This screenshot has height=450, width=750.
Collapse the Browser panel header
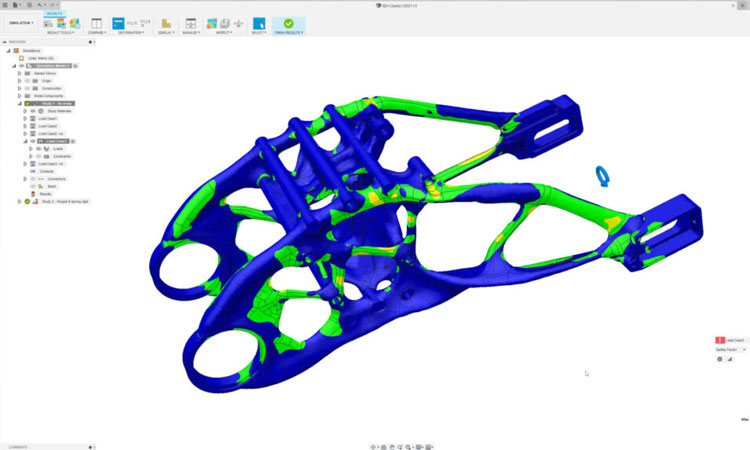pos(5,42)
